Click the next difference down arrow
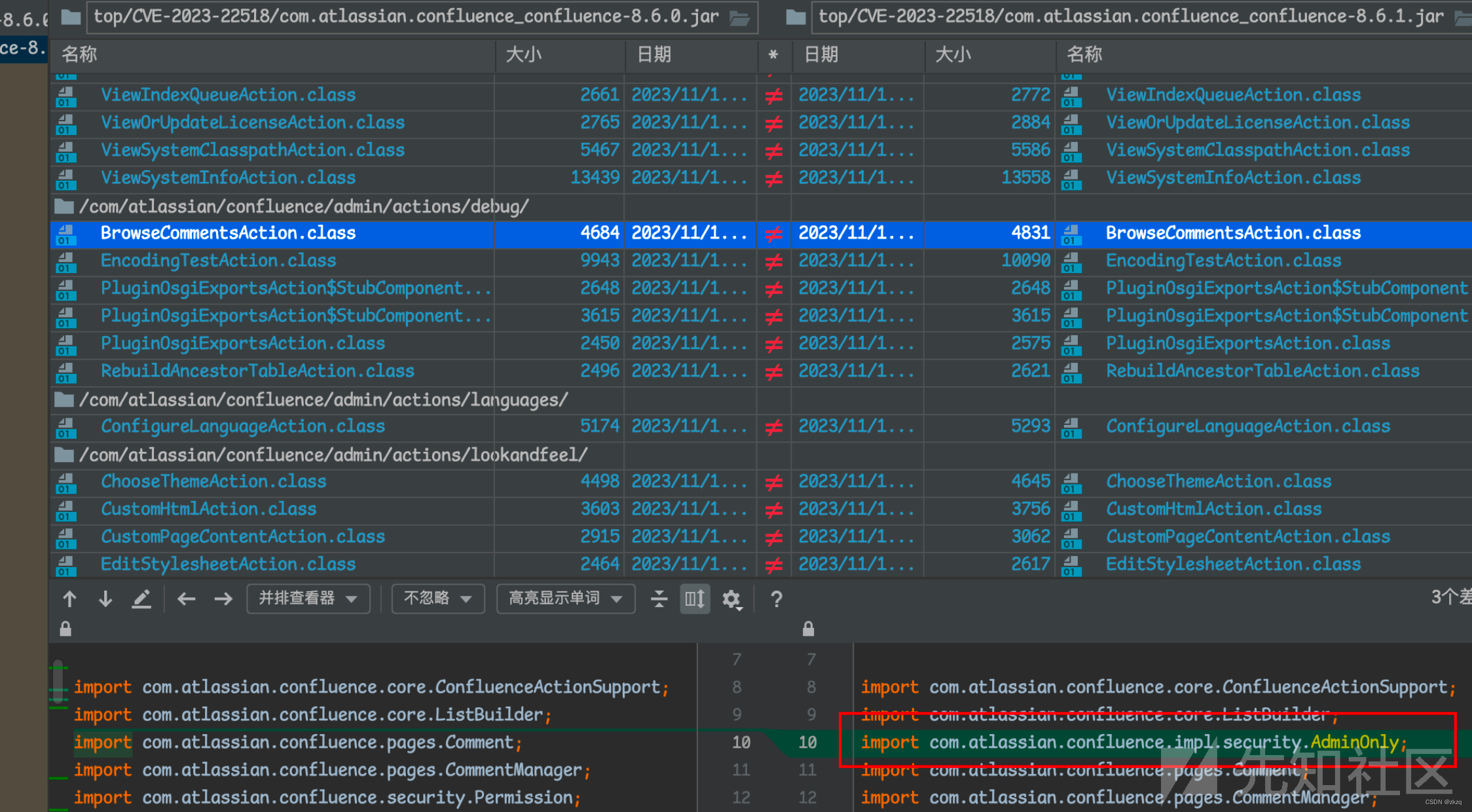 105,599
